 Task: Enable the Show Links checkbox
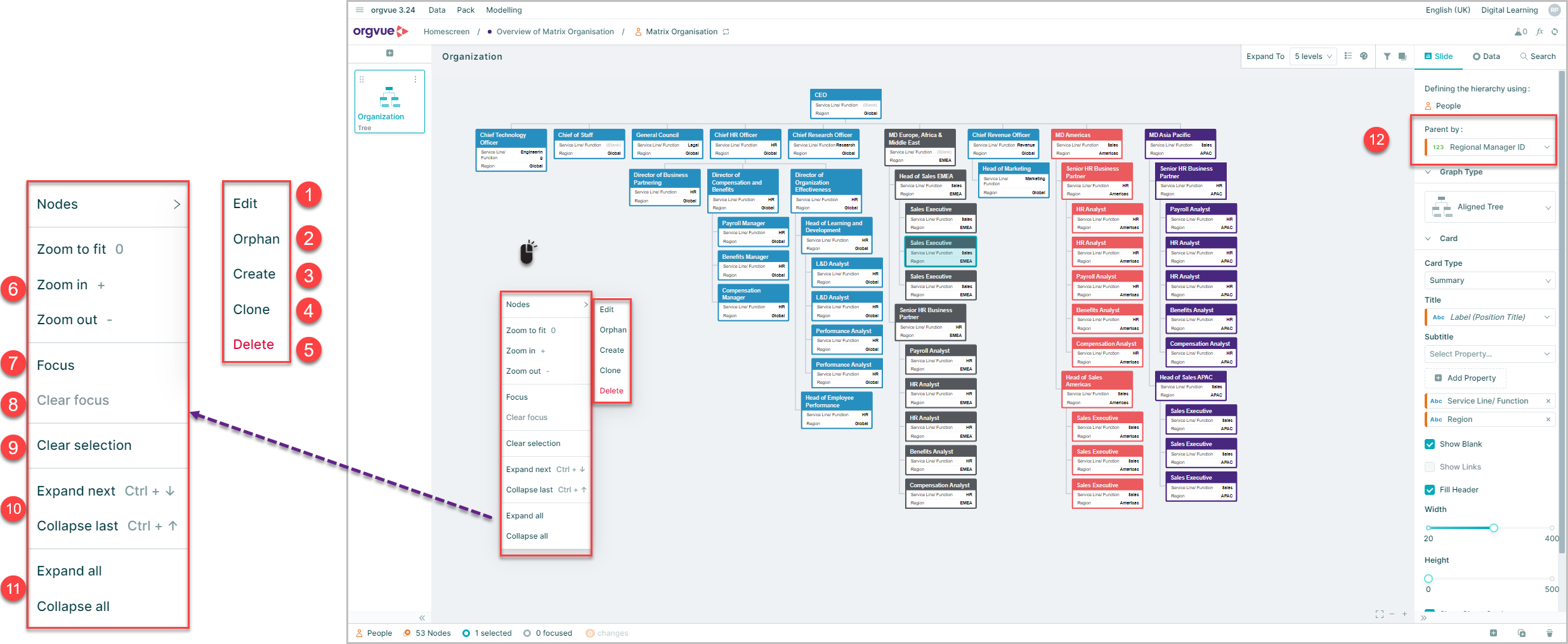pos(1430,467)
